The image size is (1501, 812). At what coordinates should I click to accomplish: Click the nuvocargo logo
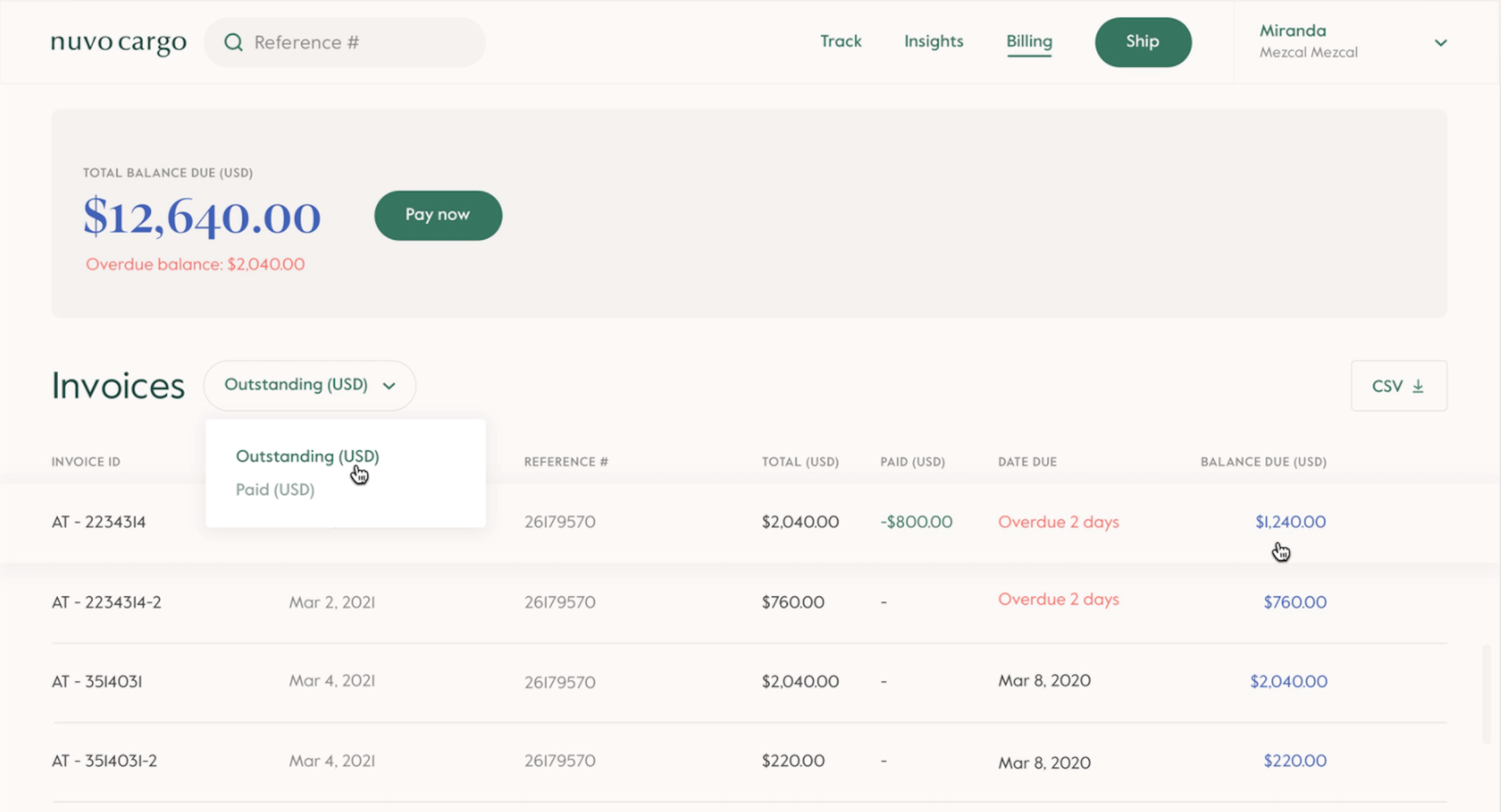pyautogui.click(x=118, y=42)
